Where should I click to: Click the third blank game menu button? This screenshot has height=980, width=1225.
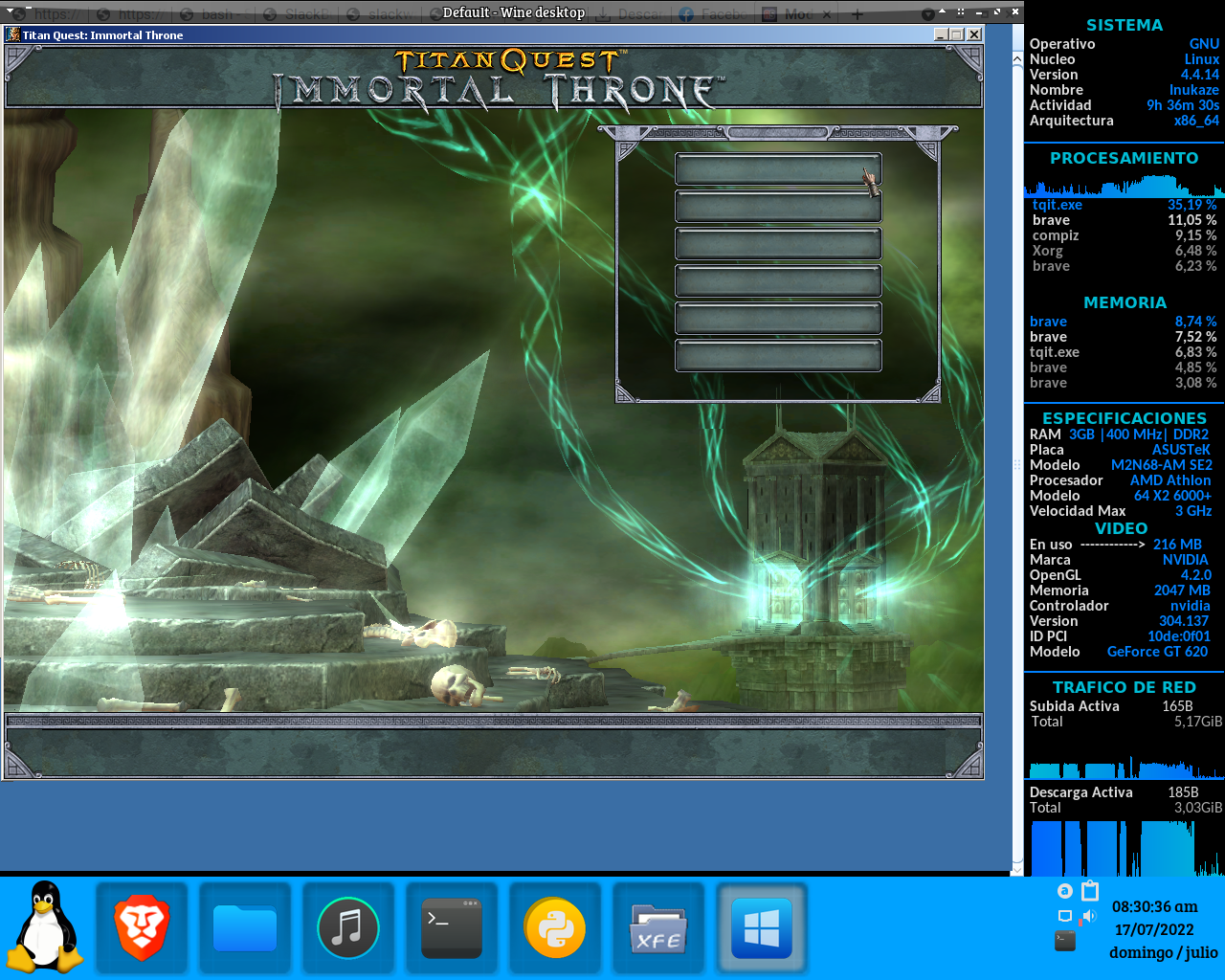tap(778, 244)
